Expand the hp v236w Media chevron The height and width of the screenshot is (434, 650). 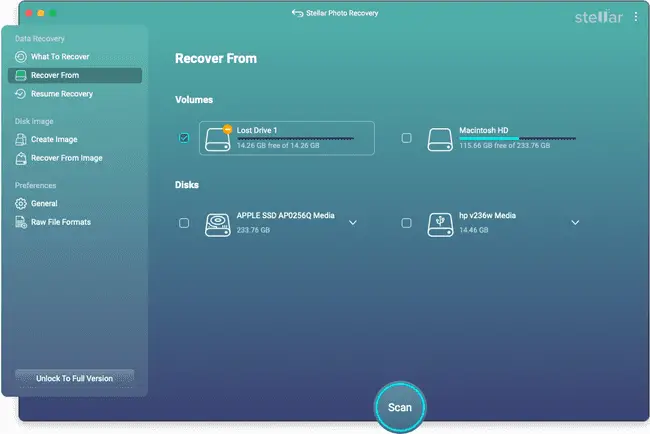click(x=575, y=223)
